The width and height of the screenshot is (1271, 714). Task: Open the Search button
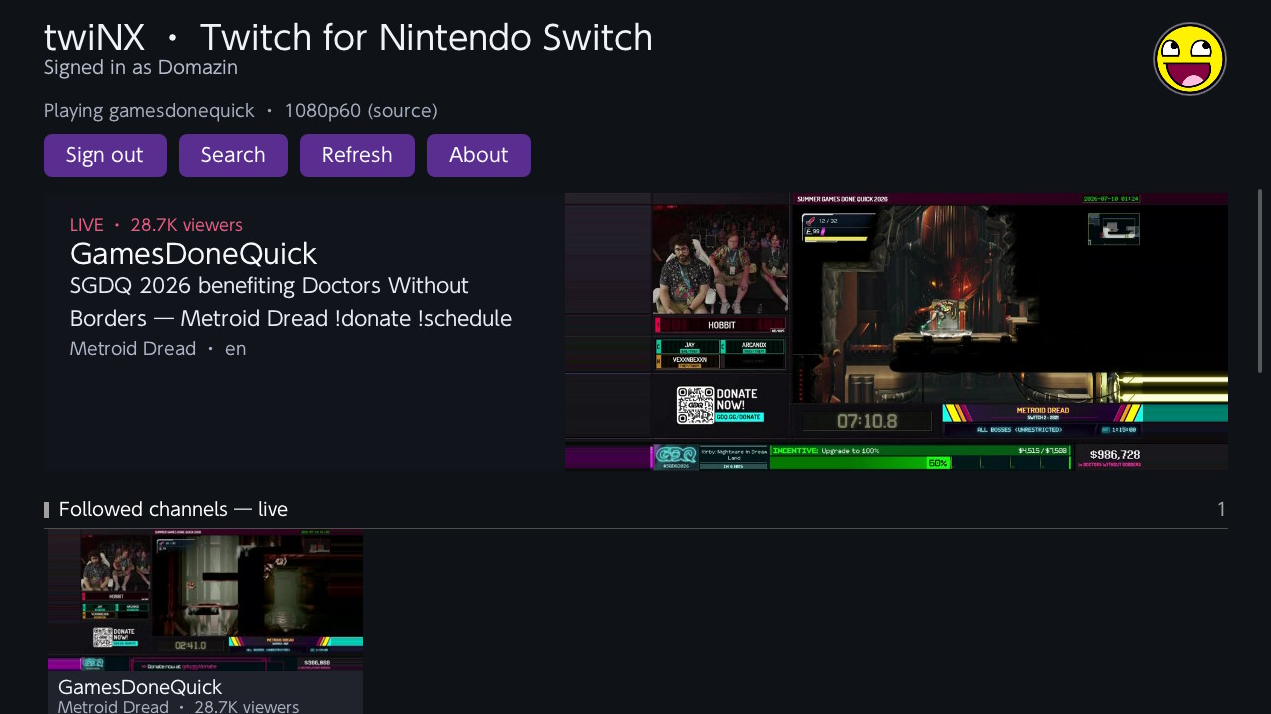[233, 155]
